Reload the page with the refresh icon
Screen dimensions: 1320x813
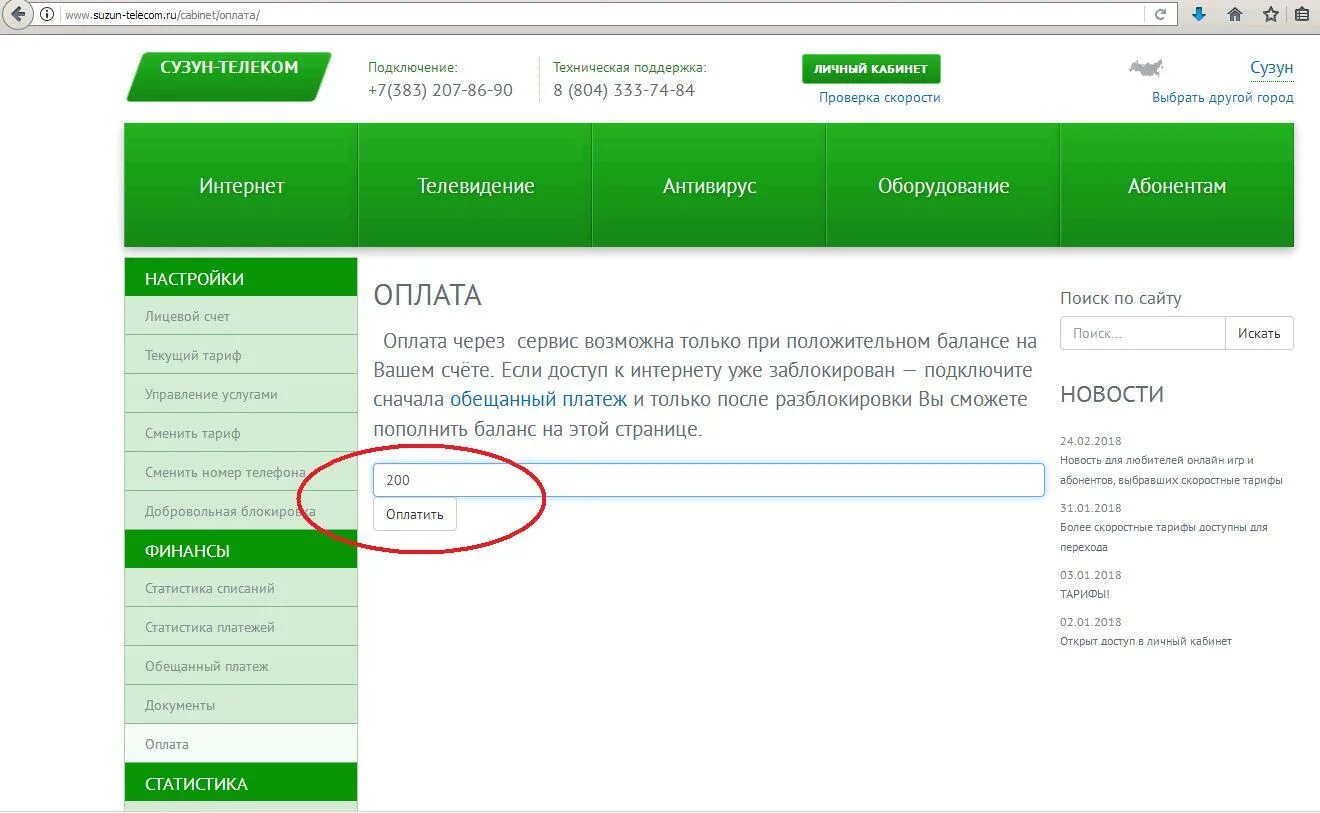coord(1160,15)
